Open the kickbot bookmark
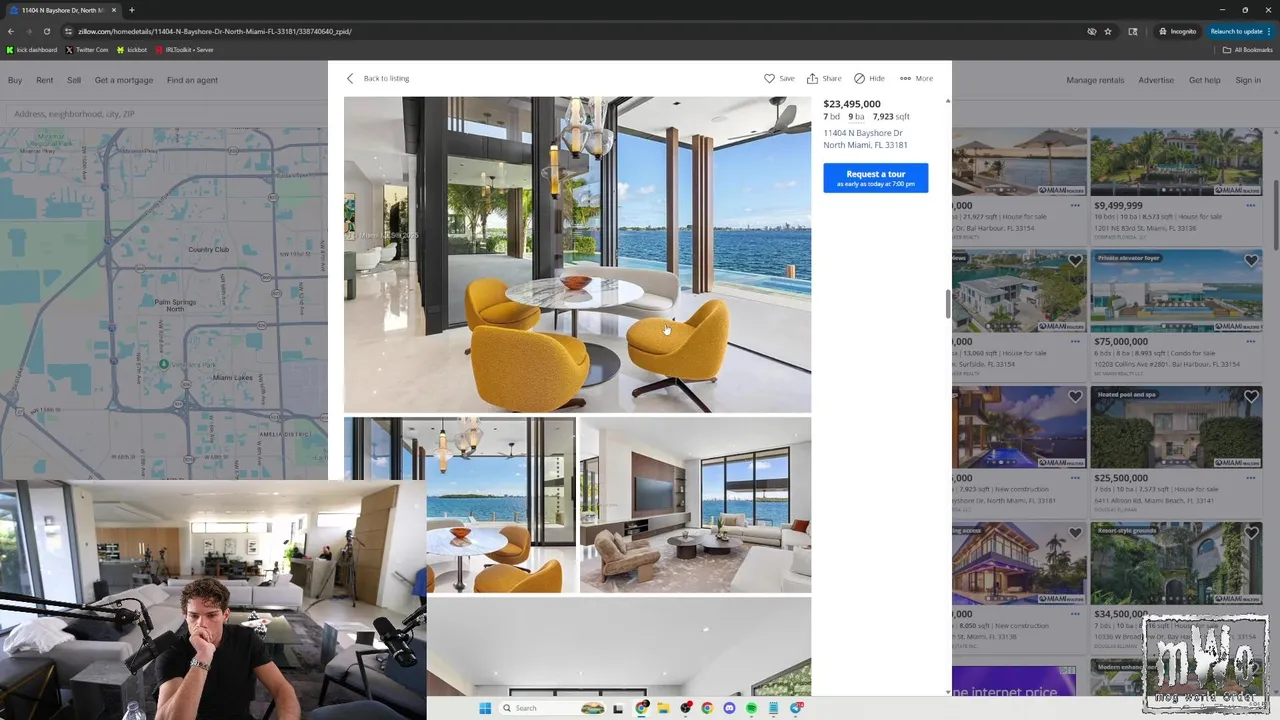The image size is (1280, 720). pos(132,50)
